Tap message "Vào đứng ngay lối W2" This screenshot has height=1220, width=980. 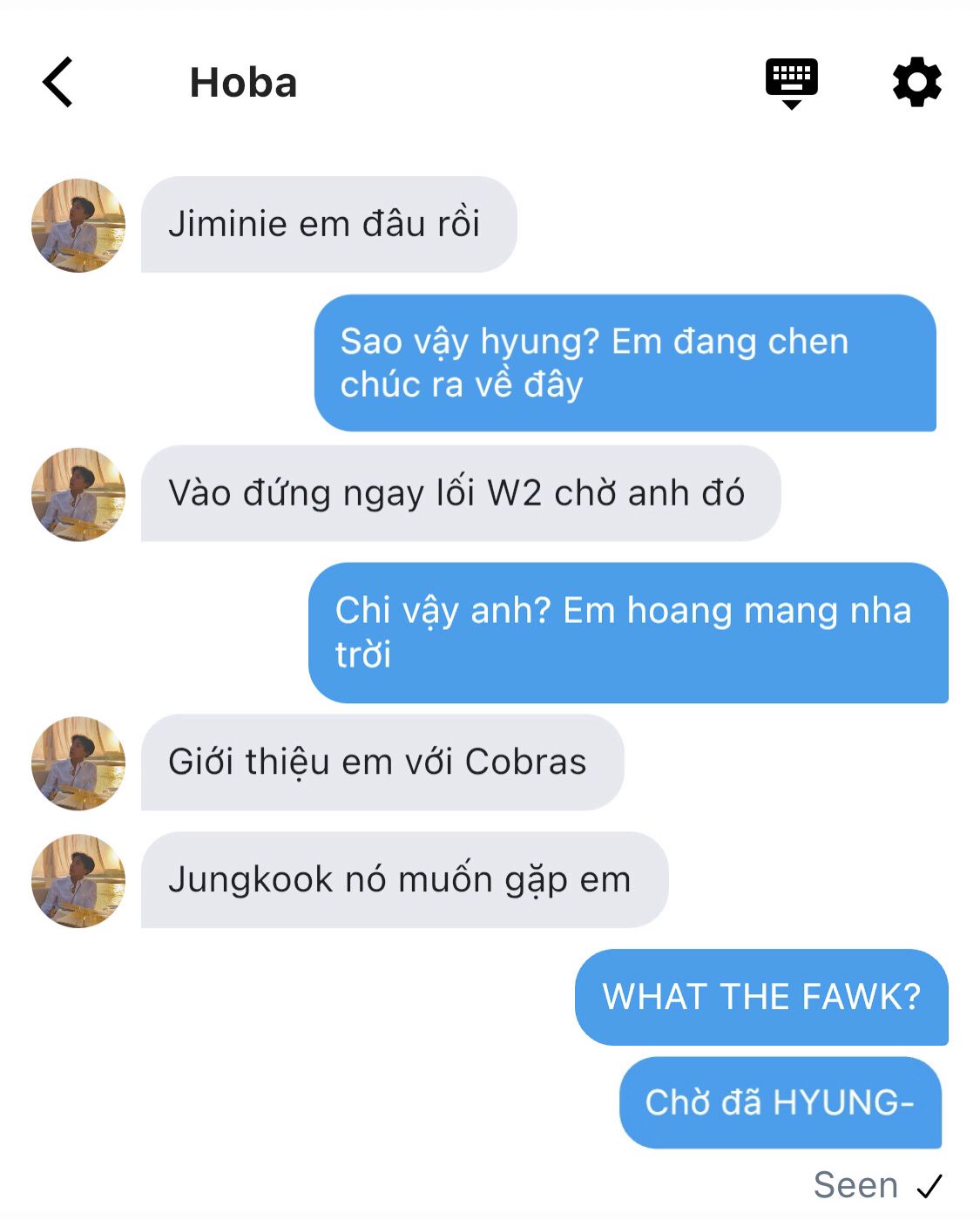(460, 493)
